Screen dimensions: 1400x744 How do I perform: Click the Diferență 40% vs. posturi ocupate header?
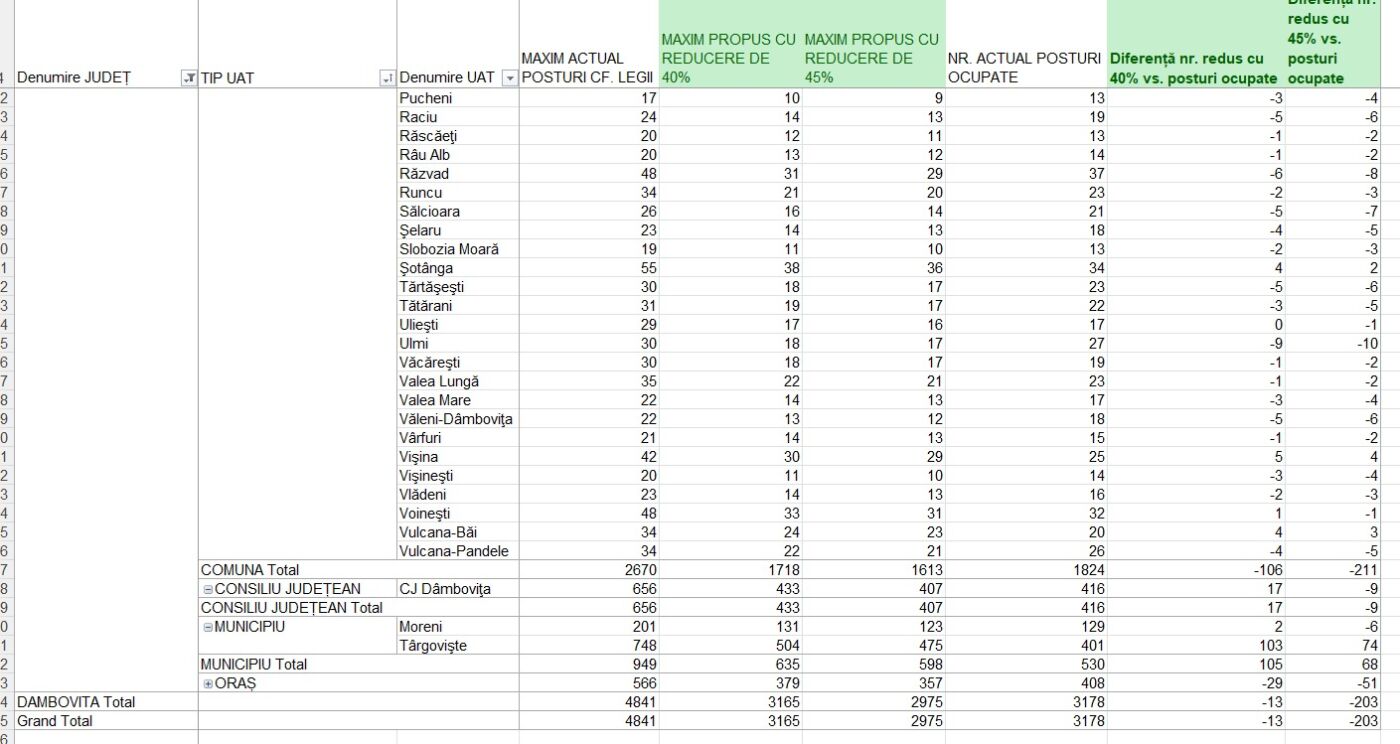(x=1194, y=68)
